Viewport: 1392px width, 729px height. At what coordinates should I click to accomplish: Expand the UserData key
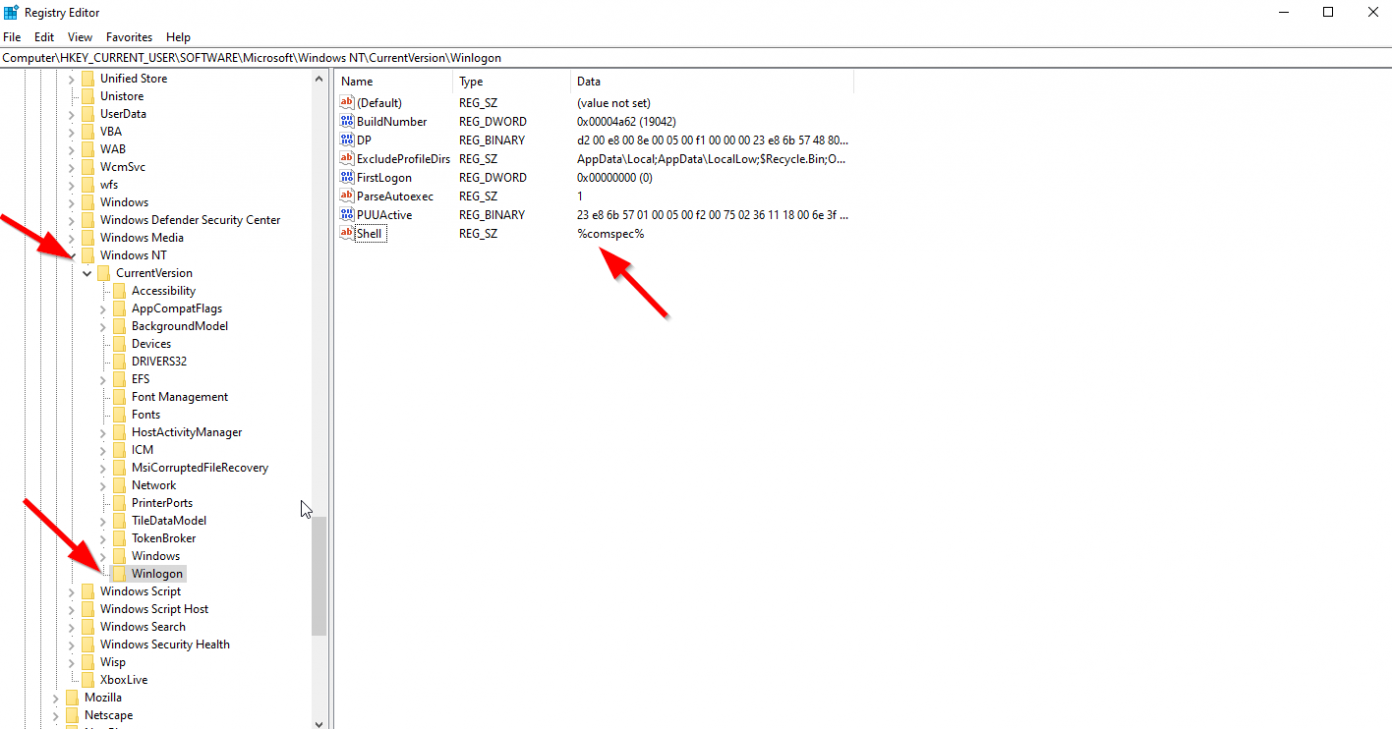pyautogui.click(x=71, y=114)
